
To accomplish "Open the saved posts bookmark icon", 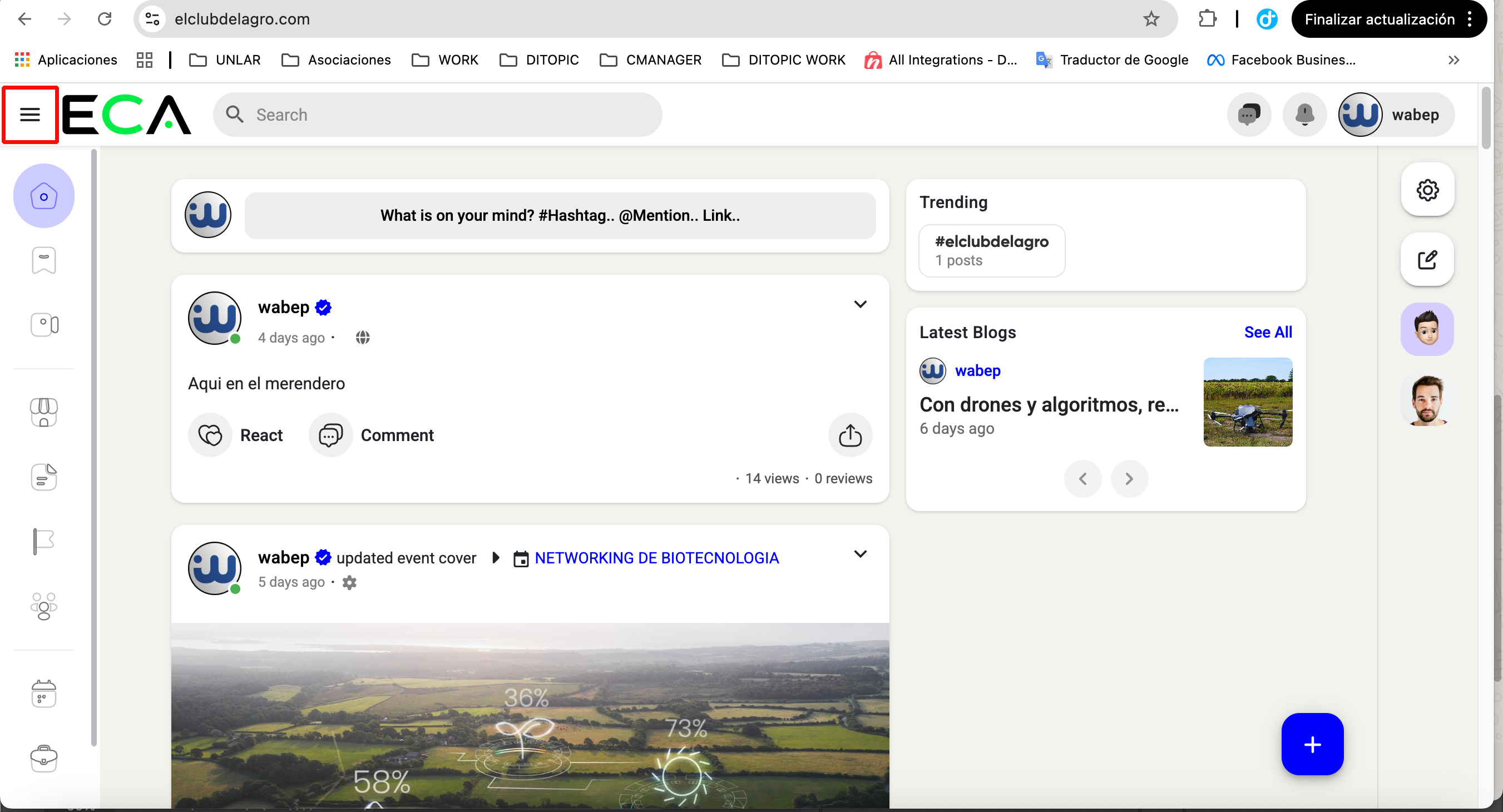I will tap(44, 260).
